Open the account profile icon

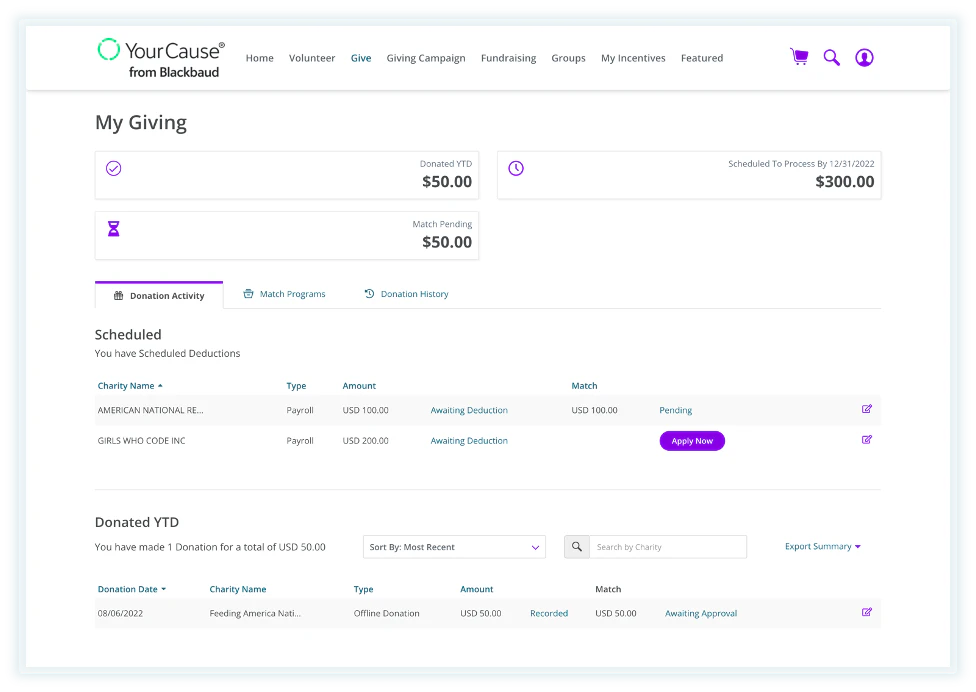(864, 58)
